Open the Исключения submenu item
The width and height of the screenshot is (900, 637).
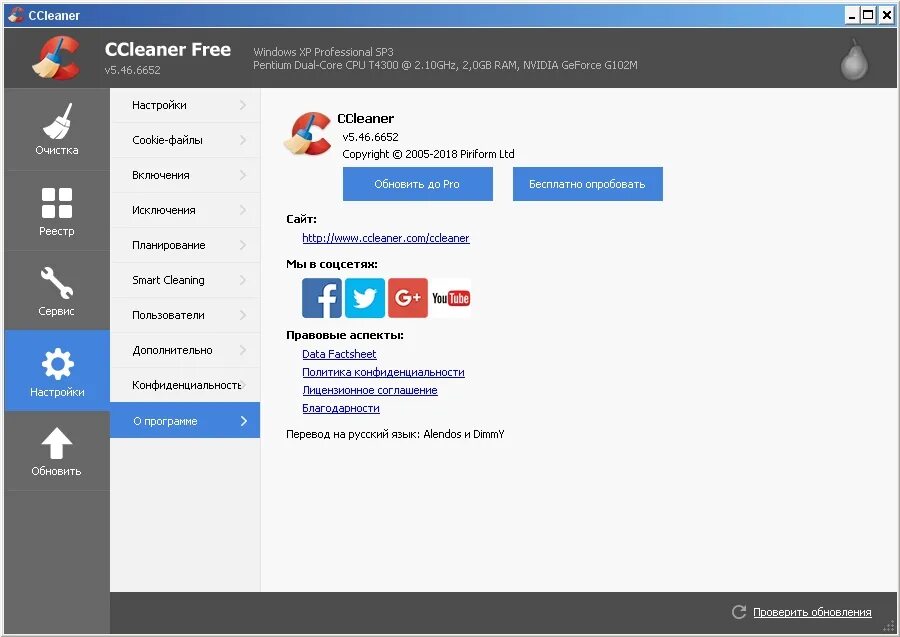pyautogui.click(x=185, y=210)
